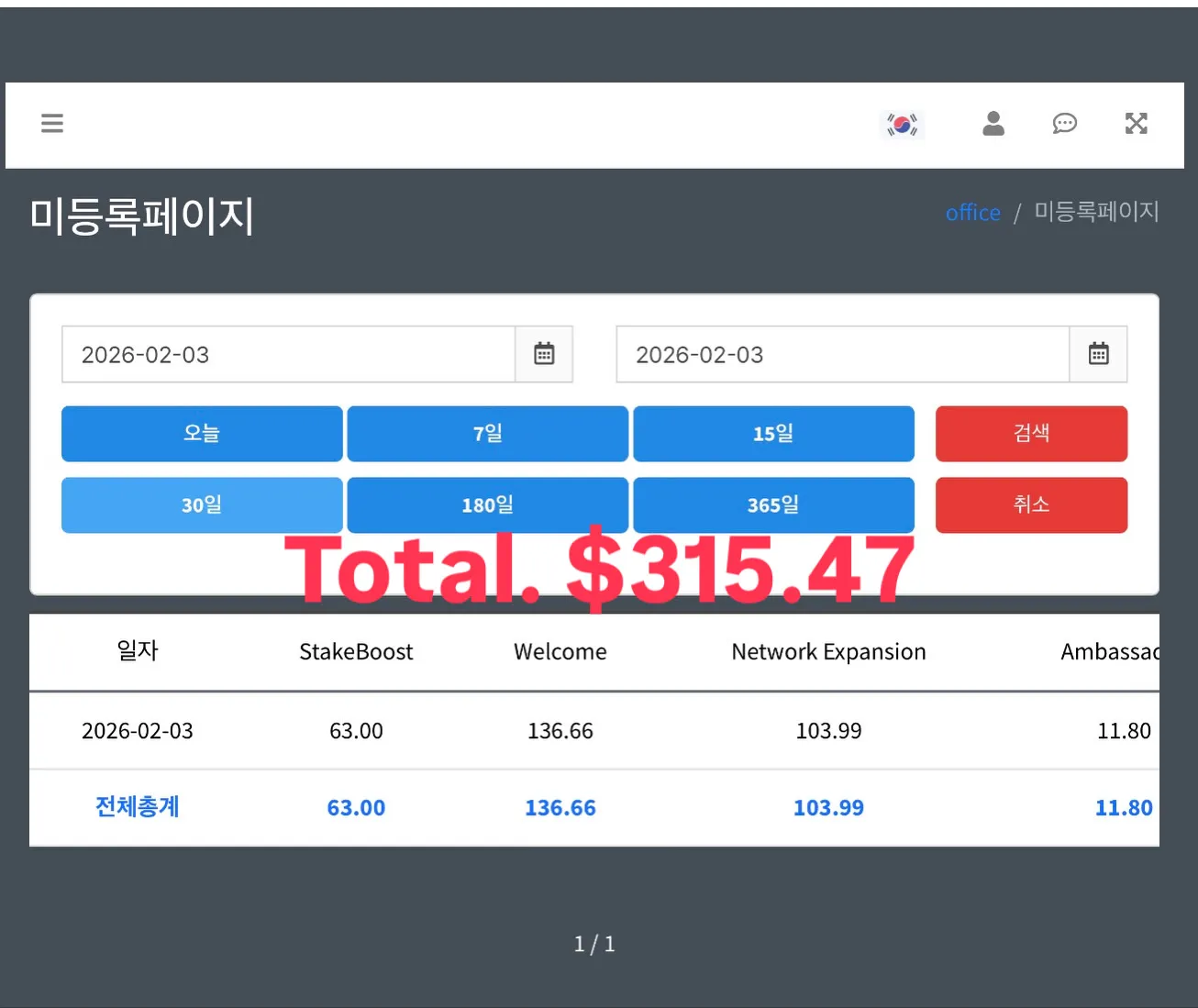Click the Welcome column header

pos(560,652)
